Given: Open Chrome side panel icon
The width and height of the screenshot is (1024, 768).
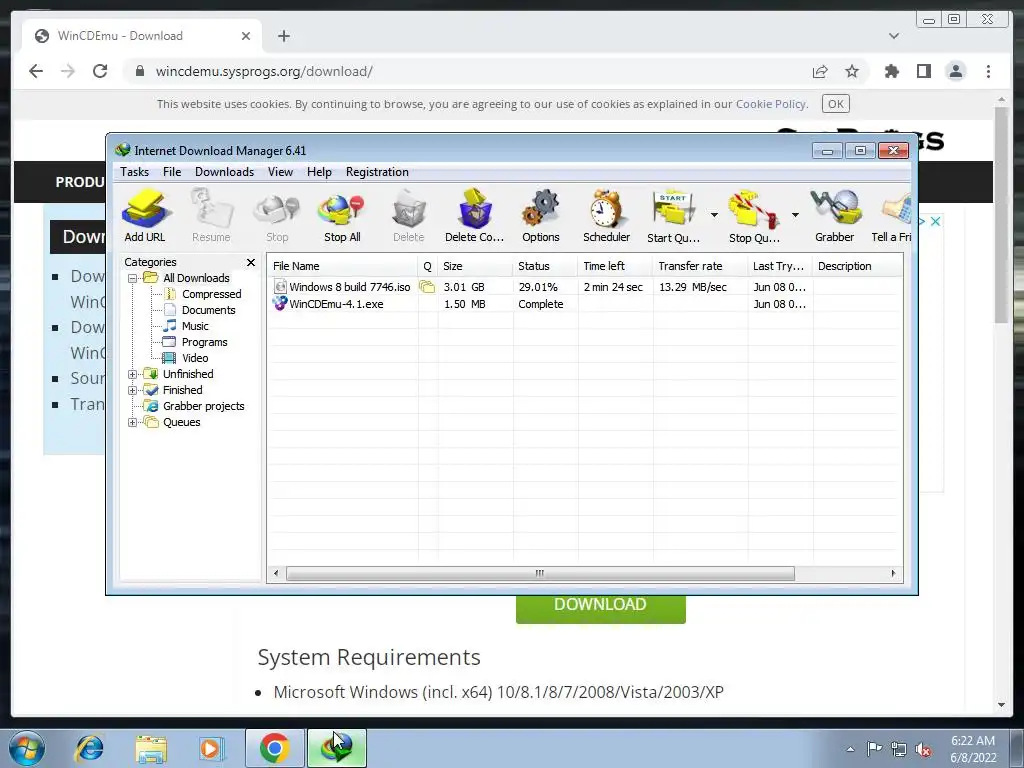Looking at the screenshot, I should tap(923, 71).
